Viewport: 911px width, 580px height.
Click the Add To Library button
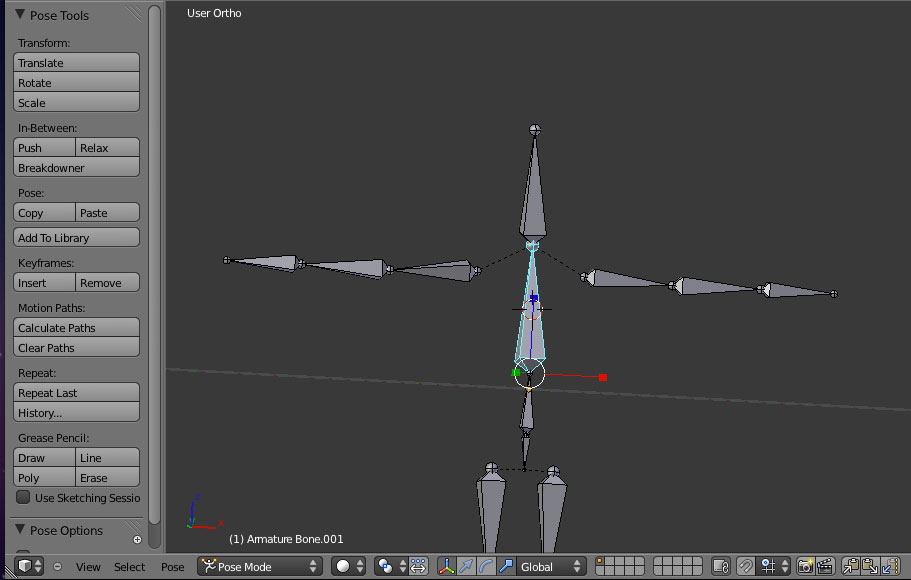[x=77, y=238]
